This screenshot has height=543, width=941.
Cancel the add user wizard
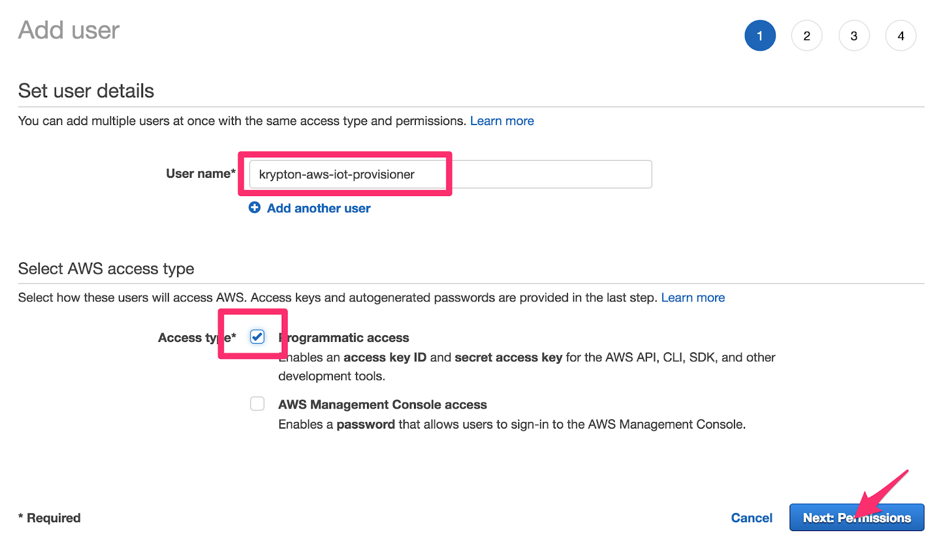(751, 518)
